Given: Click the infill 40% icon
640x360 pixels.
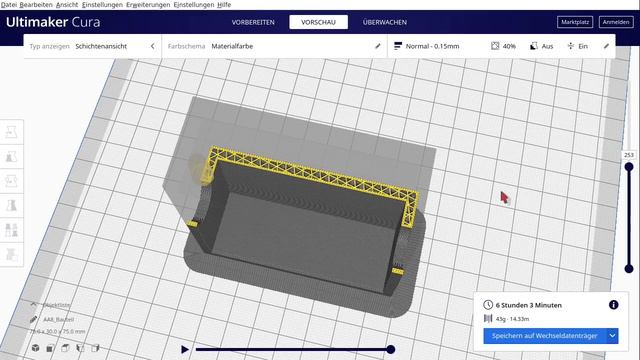Looking at the screenshot, I should coord(495,46).
